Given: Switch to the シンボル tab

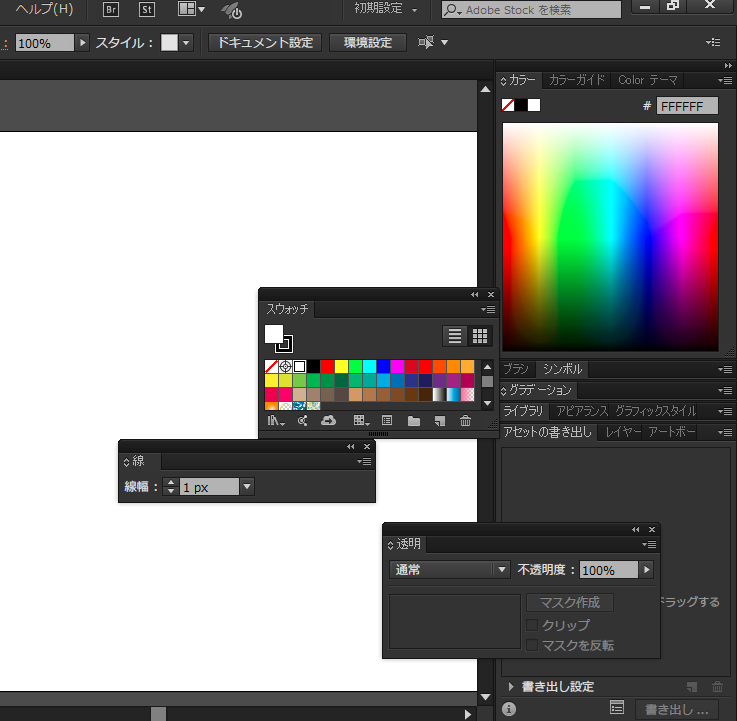Looking at the screenshot, I should tap(563, 369).
